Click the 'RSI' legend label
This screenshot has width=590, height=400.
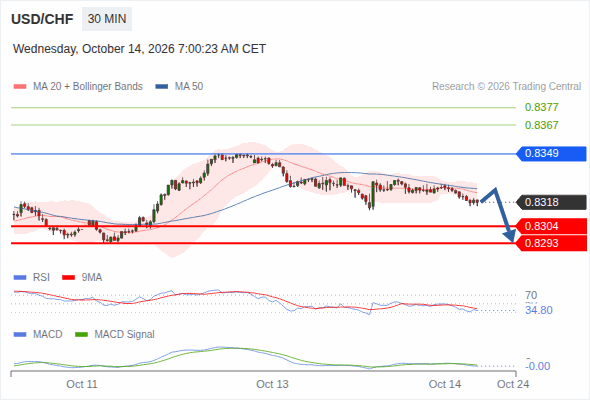pos(41,278)
